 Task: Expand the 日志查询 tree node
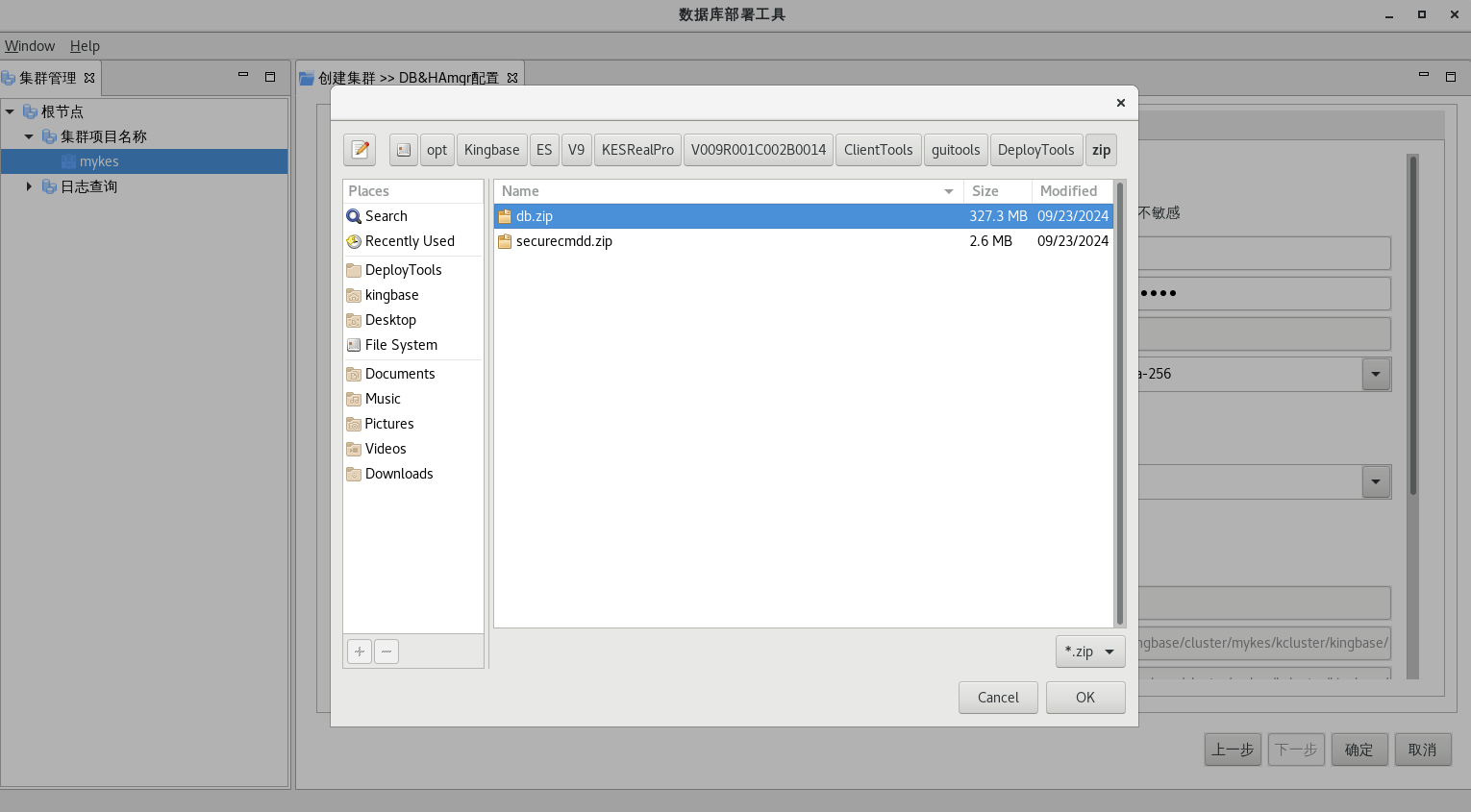(x=29, y=186)
